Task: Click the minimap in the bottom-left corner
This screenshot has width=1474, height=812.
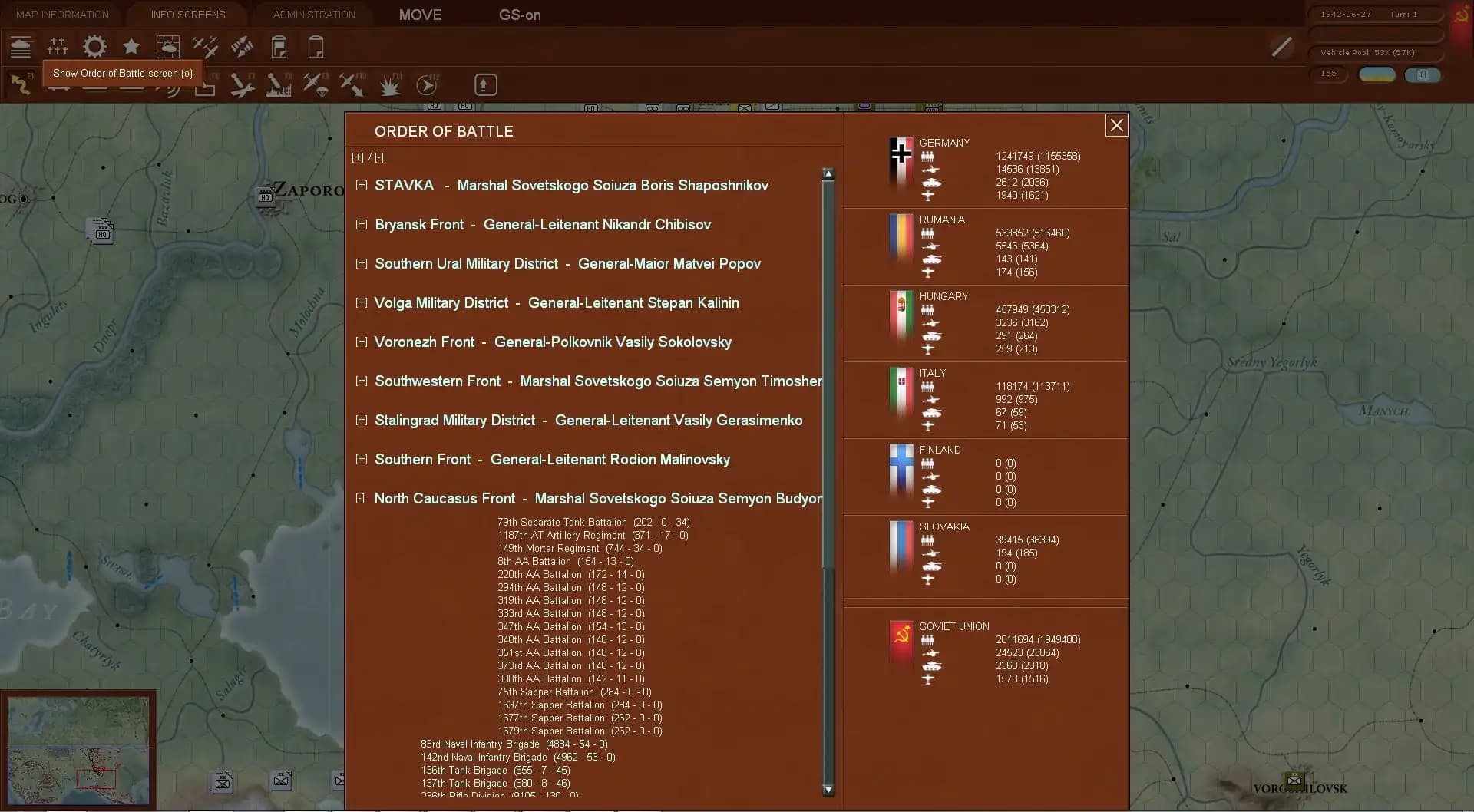Action: point(78,750)
